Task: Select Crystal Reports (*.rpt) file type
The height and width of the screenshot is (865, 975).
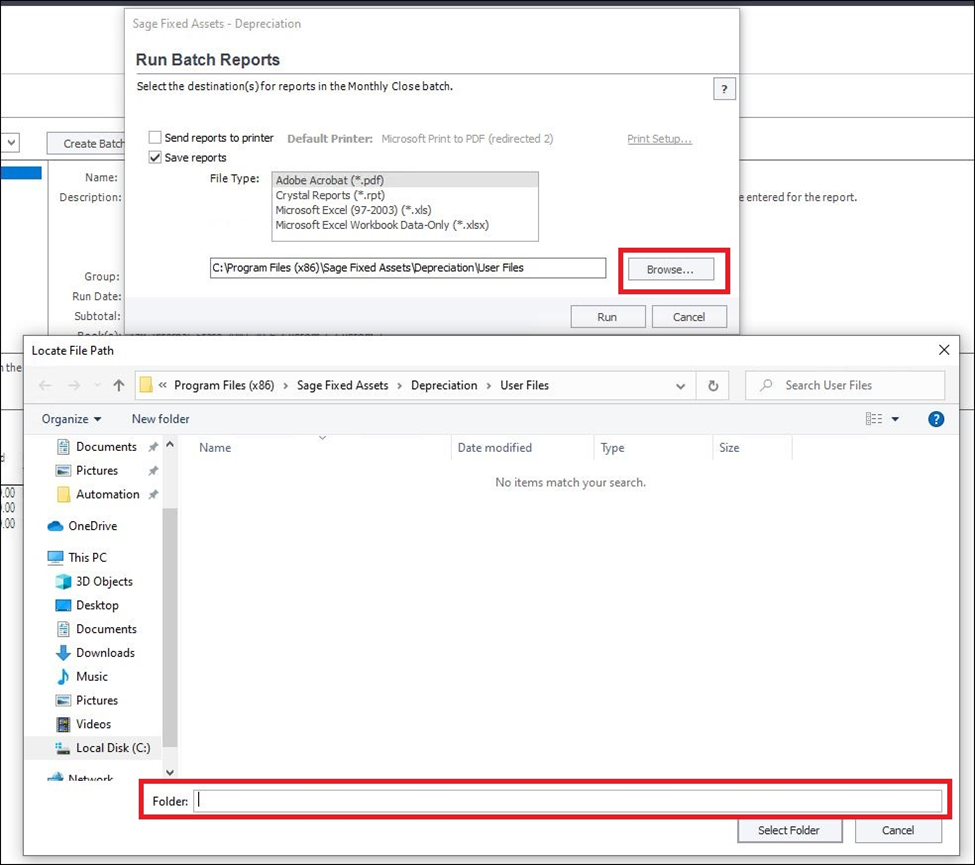Action: [x=330, y=196]
